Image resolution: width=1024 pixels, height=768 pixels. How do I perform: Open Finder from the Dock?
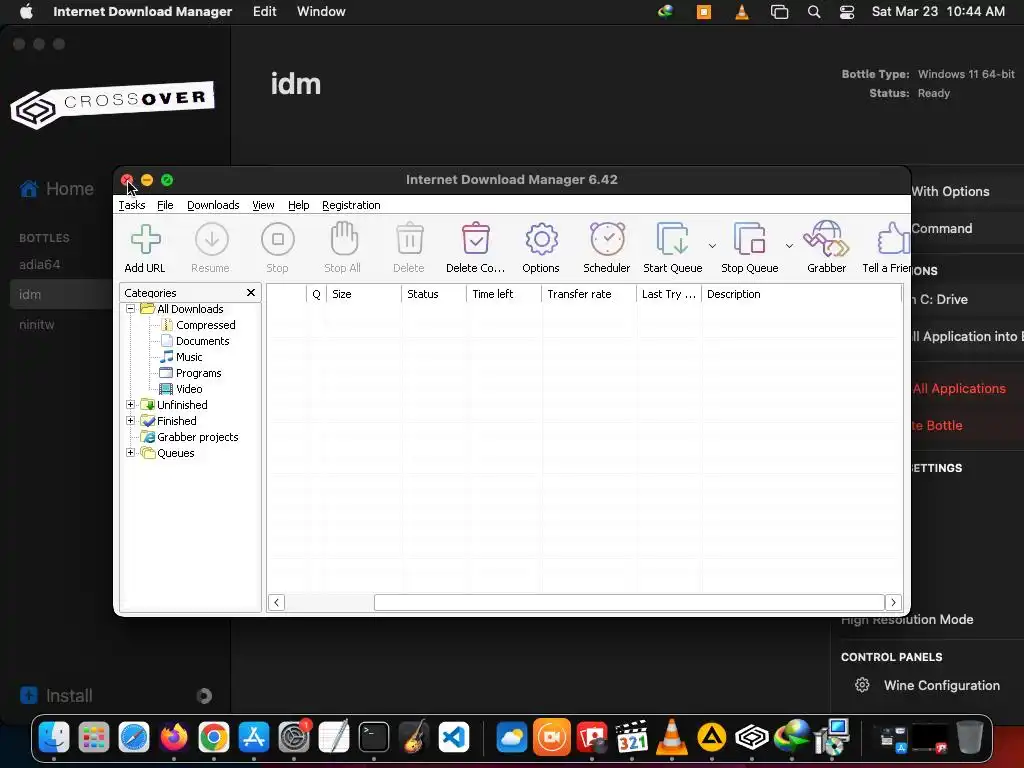click(x=54, y=737)
